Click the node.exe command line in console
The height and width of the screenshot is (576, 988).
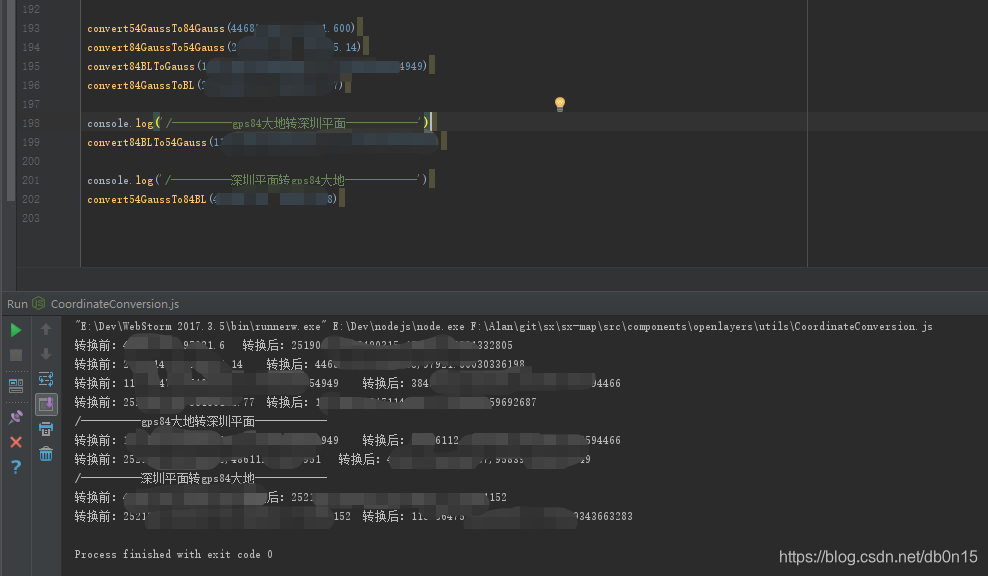pos(503,326)
